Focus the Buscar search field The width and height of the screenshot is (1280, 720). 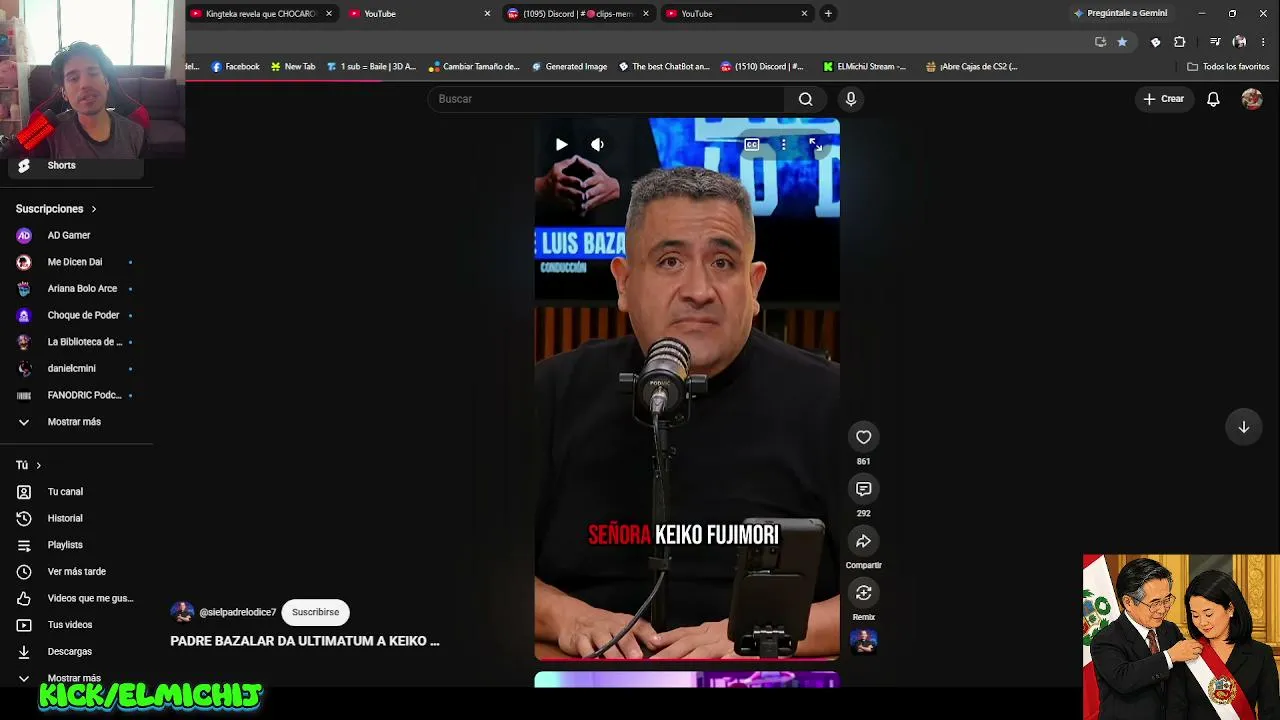point(607,99)
